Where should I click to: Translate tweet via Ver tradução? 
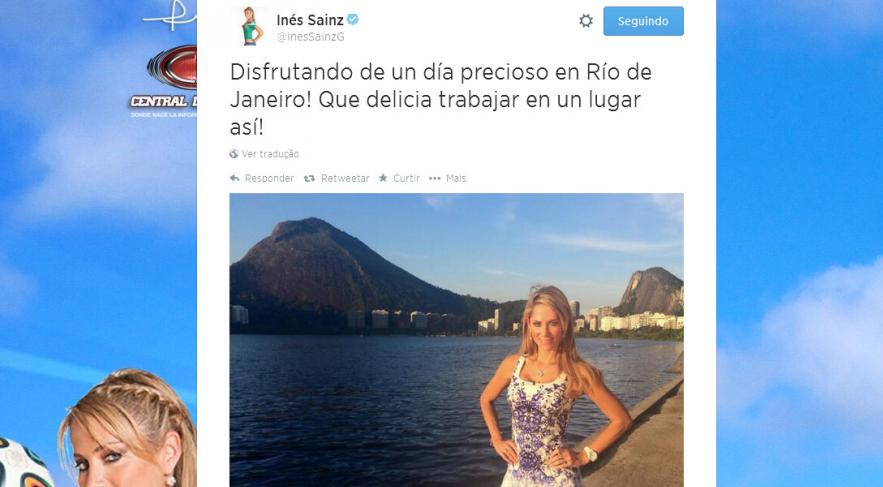(x=270, y=154)
